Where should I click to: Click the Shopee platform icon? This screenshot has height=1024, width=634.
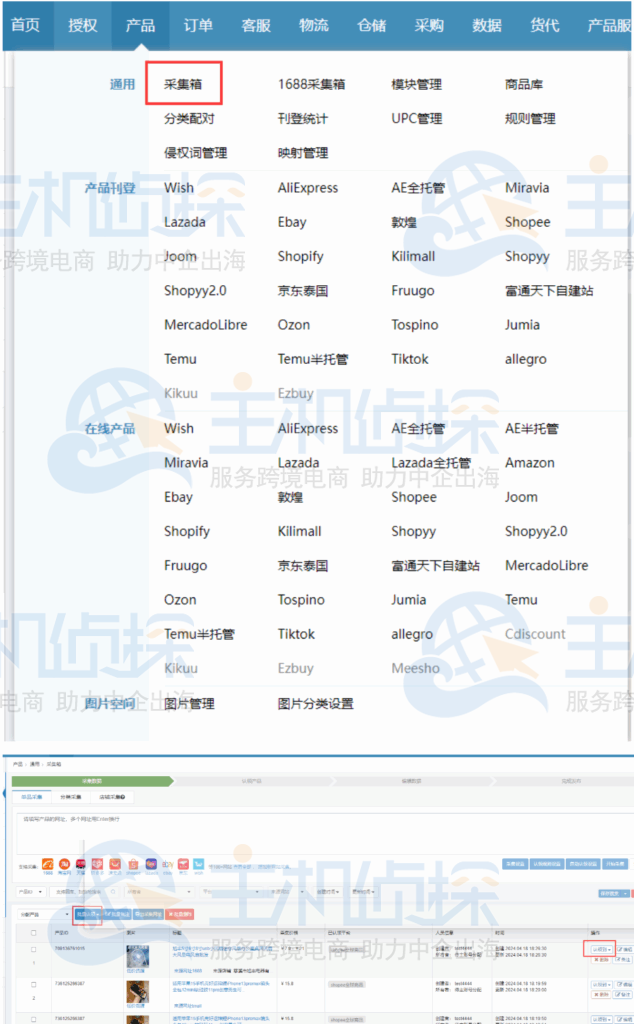pyautogui.click(x=133, y=864)
